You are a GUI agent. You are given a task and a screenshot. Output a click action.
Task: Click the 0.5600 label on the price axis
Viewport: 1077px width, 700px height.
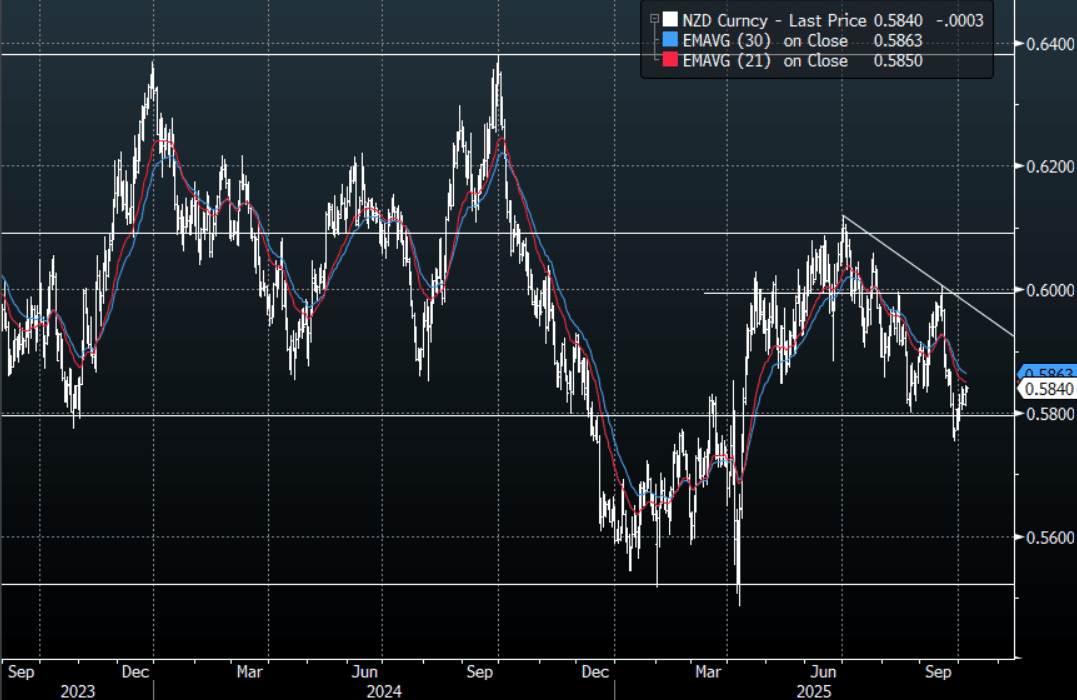pyautogui.click(x=1046, y=538)
